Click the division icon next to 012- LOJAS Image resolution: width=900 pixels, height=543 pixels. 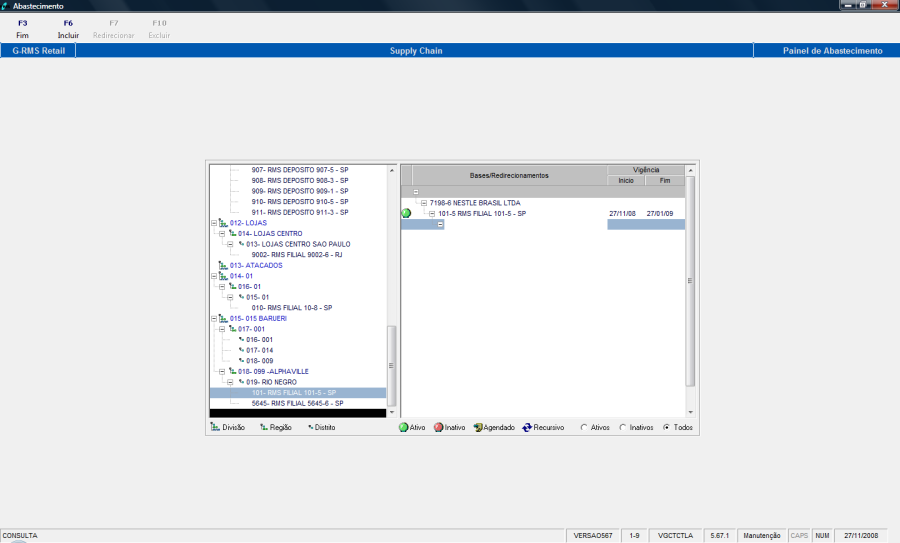coord(223,223)
